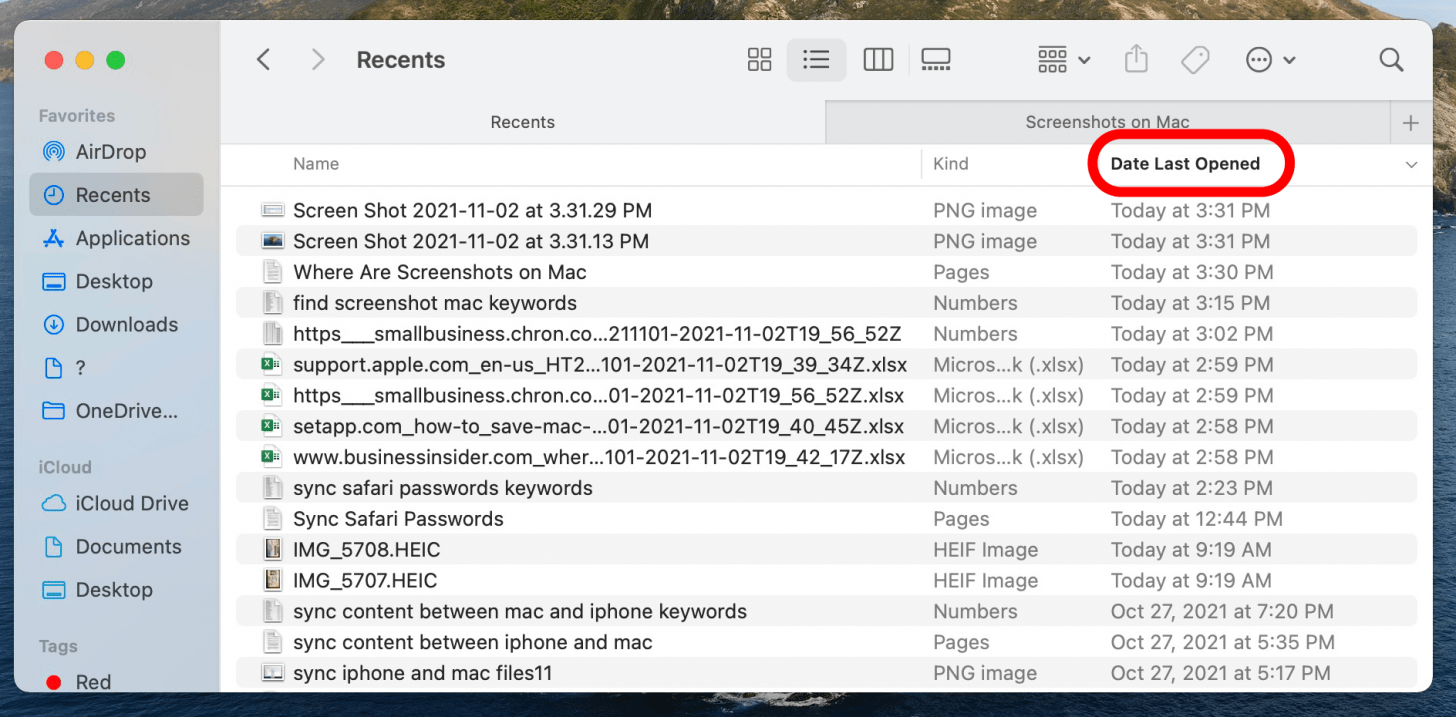The image size is (1456, 717).
Task: Toggle sort direction chevron in header
Action: point(1411,165)
